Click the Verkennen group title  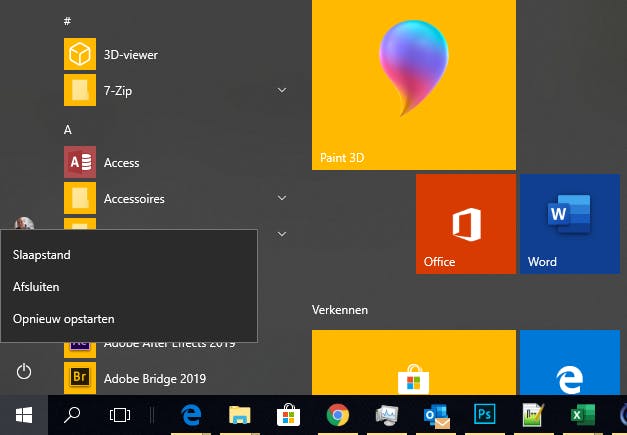pyautogui.click(x=340, y=310)
